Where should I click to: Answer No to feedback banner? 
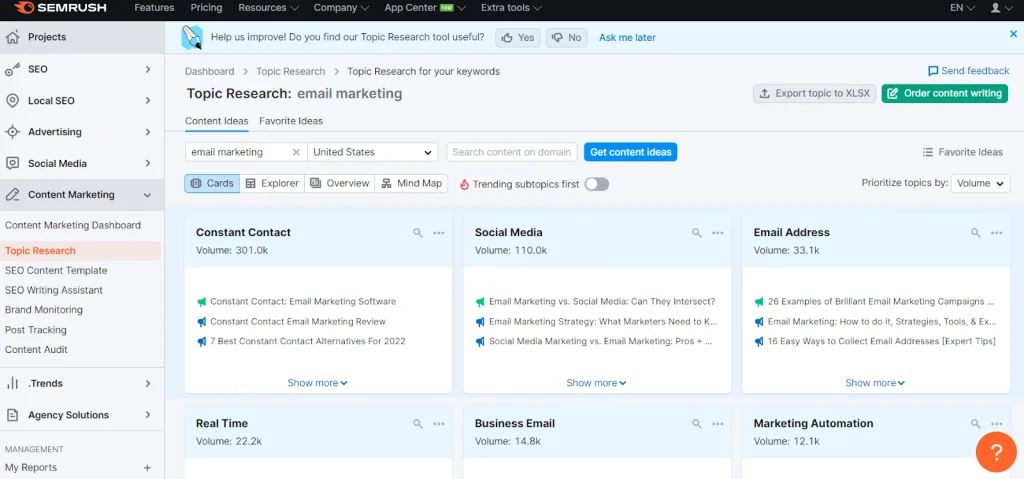click(566, 38)
